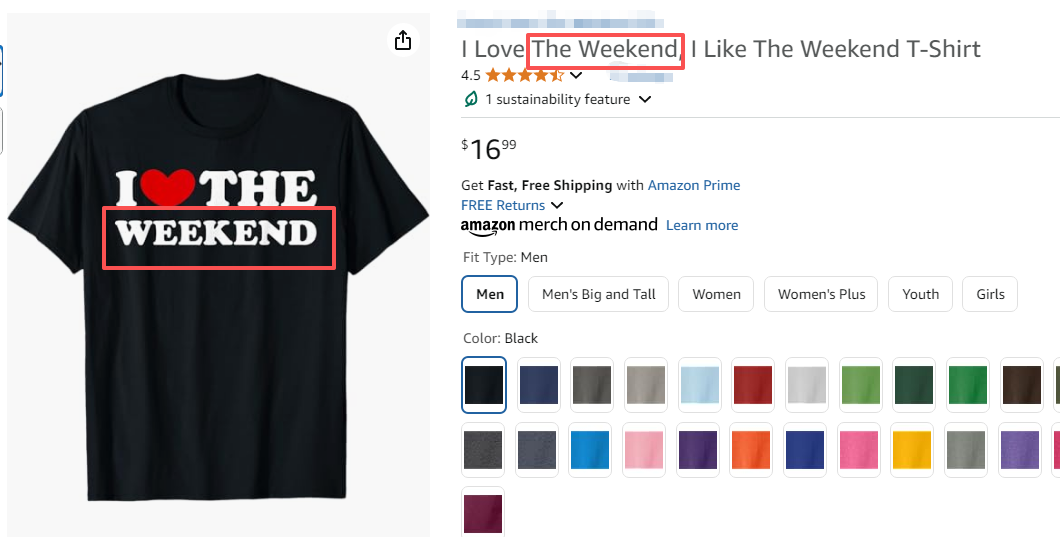Select the maroon swatch in the last row
Image resolution: width=1060 pixels, height=537 pixels.
tap(484, 514)
